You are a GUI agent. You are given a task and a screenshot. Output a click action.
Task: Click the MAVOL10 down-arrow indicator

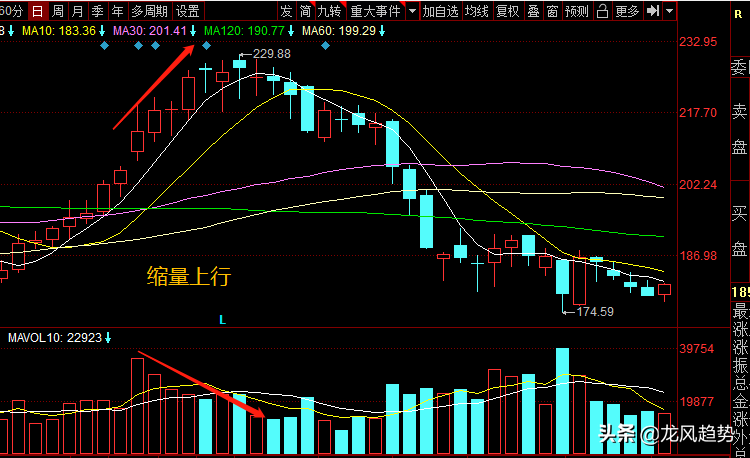click(108, 338)
